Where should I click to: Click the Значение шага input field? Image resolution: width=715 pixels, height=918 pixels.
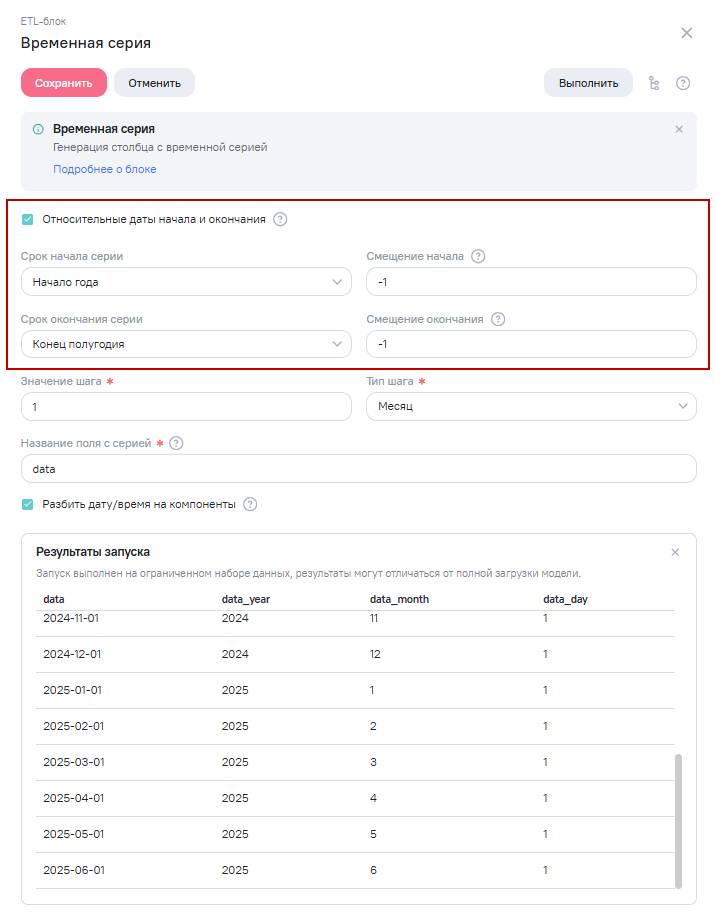[x=186, y=407]
